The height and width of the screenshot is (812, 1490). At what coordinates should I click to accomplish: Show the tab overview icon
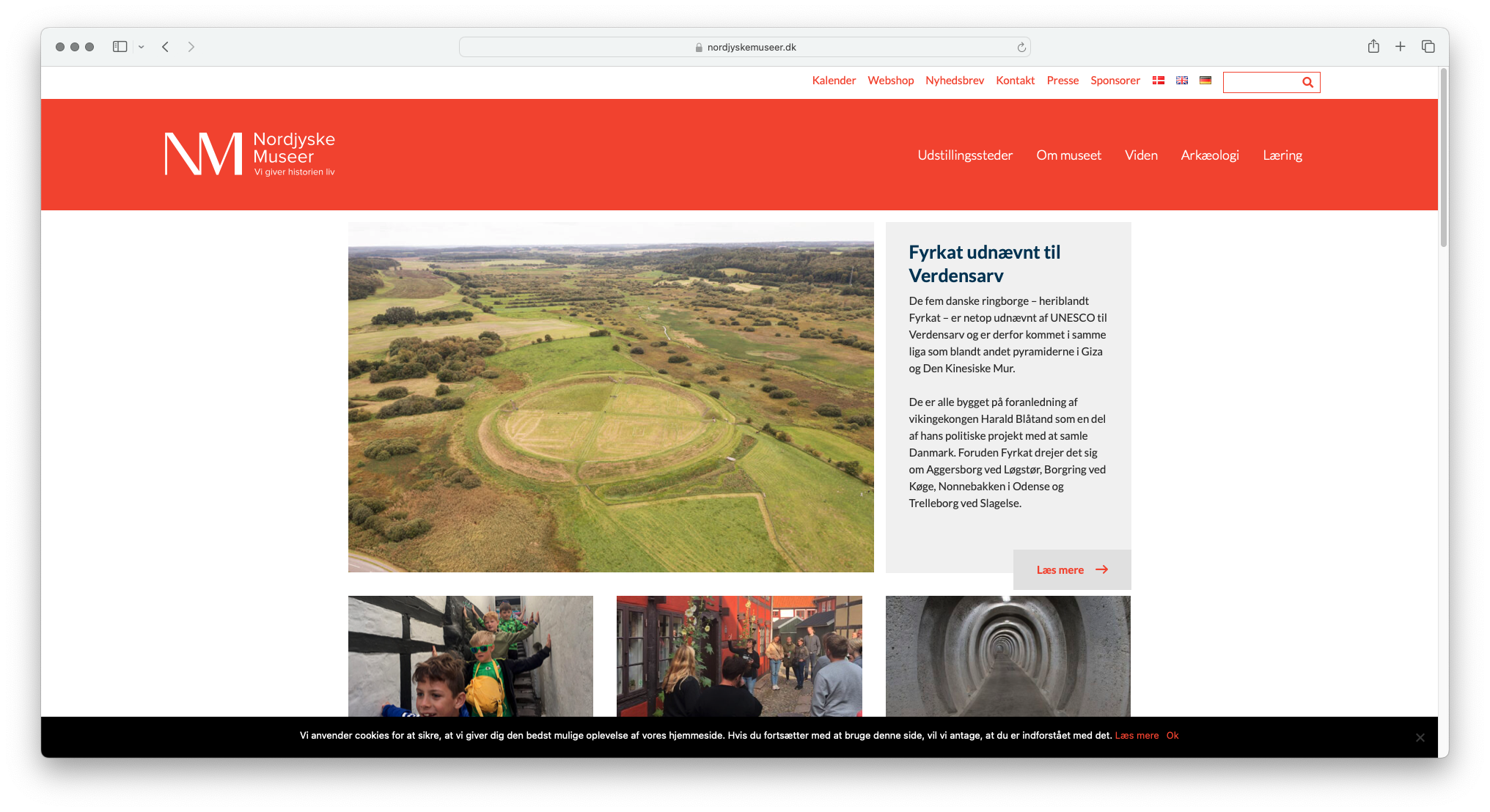[x=1428, y=46]
